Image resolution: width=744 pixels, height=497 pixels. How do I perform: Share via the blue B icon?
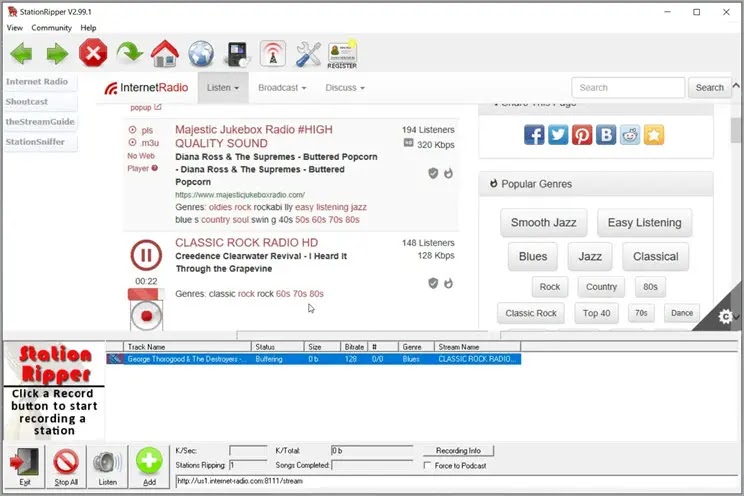pos(606,135)
